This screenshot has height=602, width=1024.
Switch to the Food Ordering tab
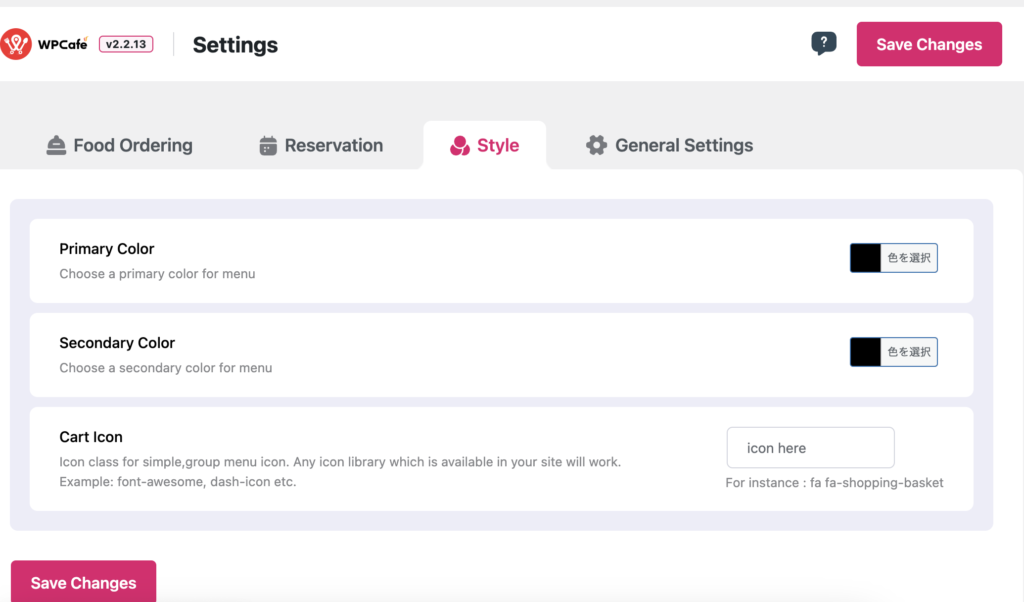(132, 146)
